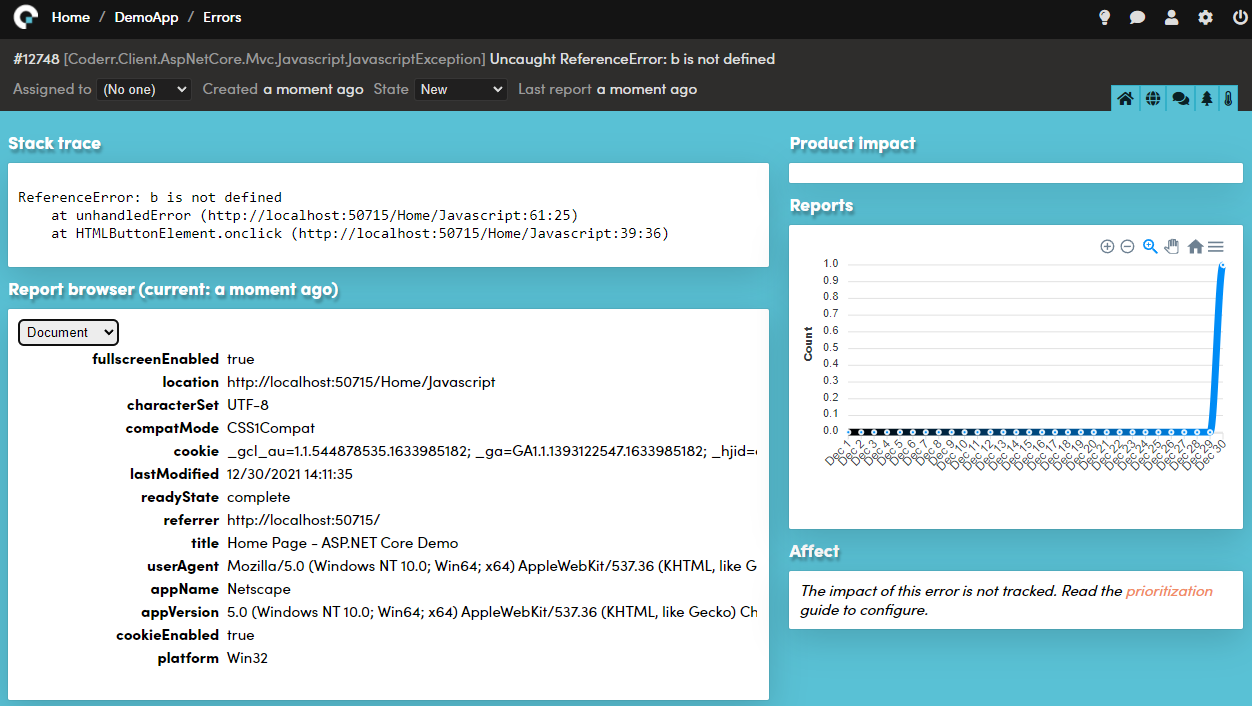Activate chart panning hand tool
The width and height of the screenshot is (1252, 706).
1172,246
